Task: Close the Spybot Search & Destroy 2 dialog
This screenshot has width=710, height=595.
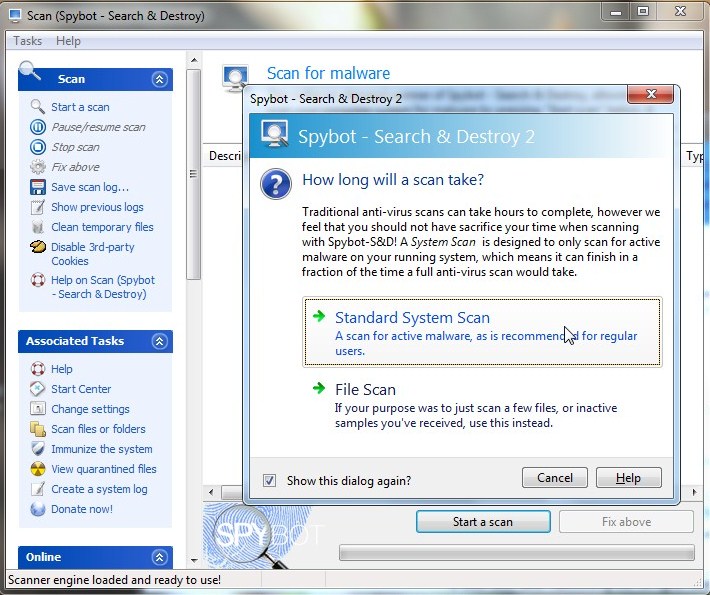Action: 651,94
